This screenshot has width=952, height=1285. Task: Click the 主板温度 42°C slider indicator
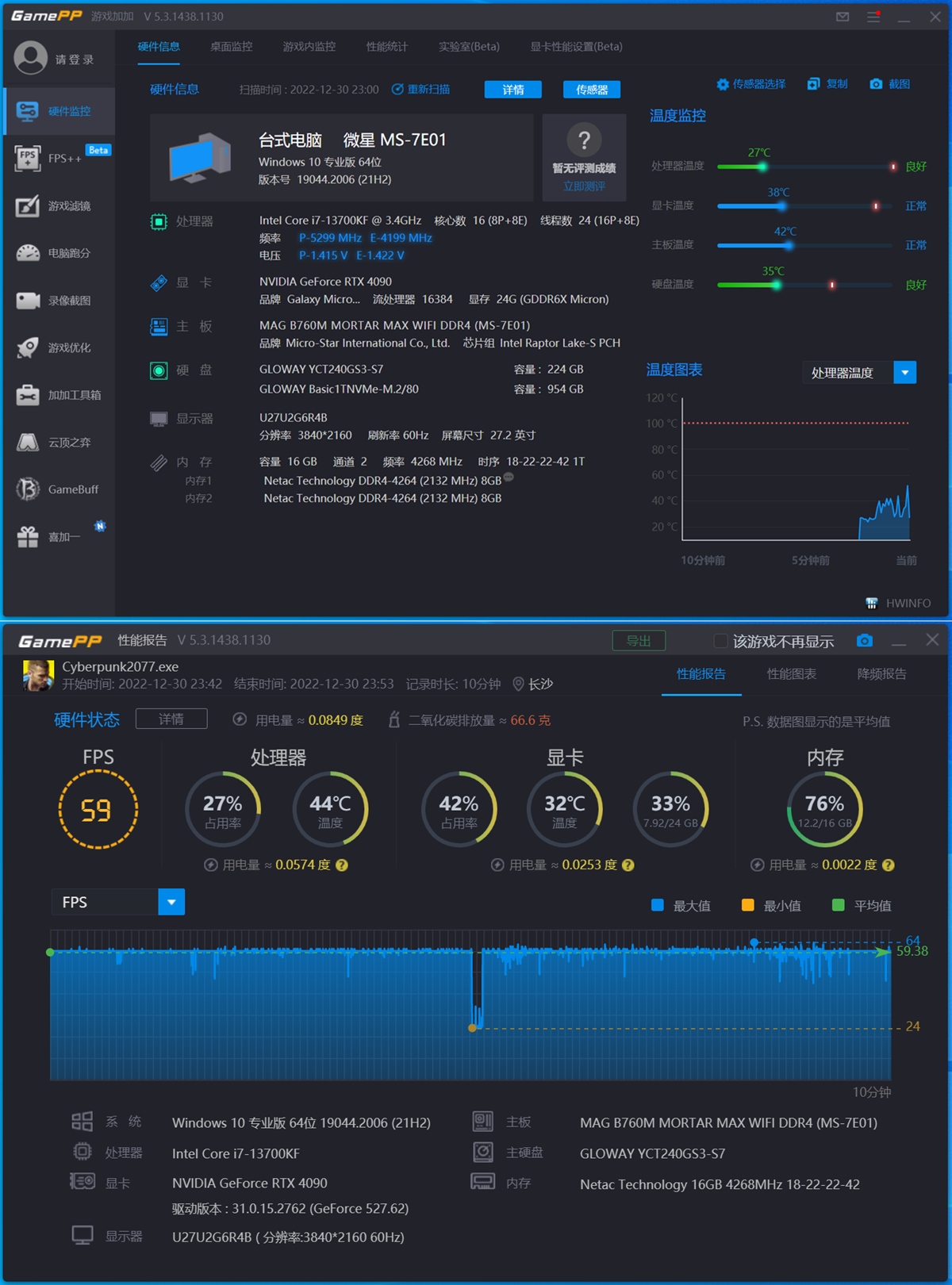[788, 245]
